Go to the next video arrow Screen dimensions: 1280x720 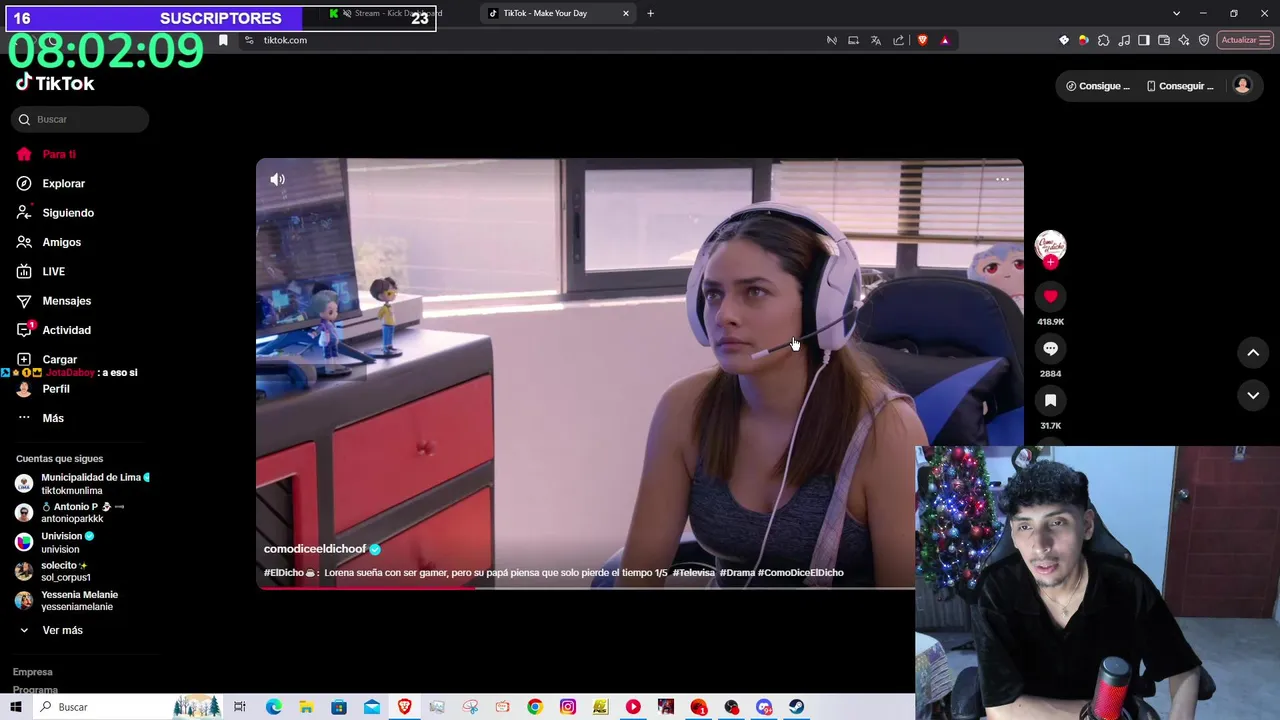pyautogui.click(x=1253, y=396)
